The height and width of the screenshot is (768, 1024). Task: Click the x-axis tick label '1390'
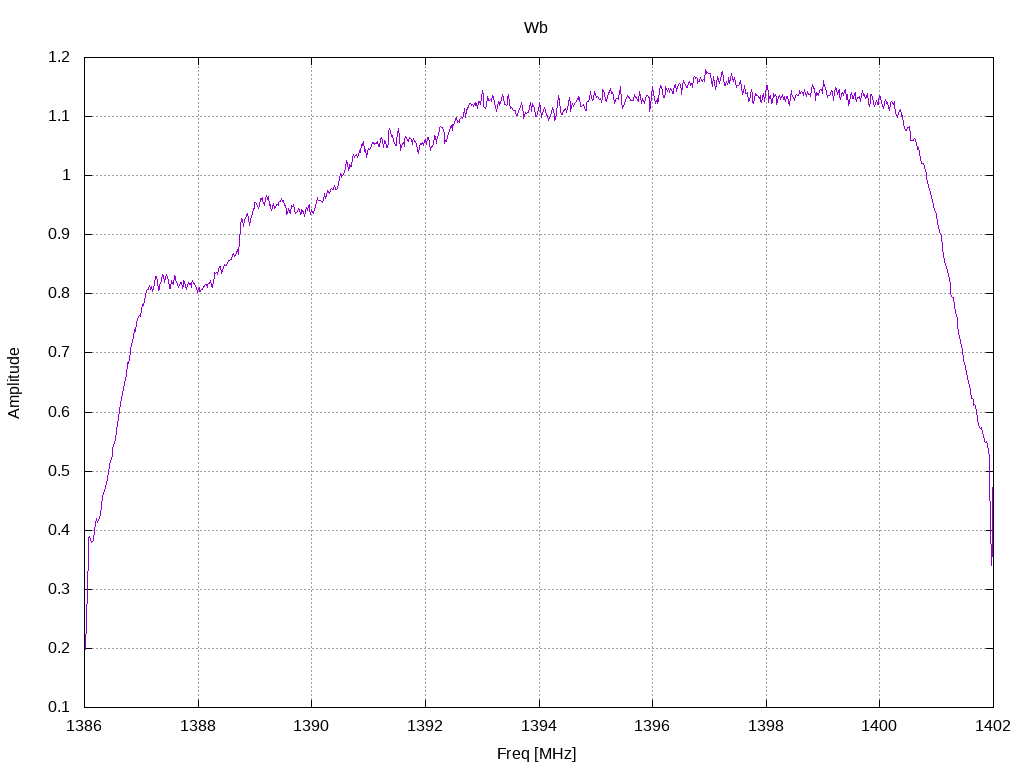tap(312, 726)
